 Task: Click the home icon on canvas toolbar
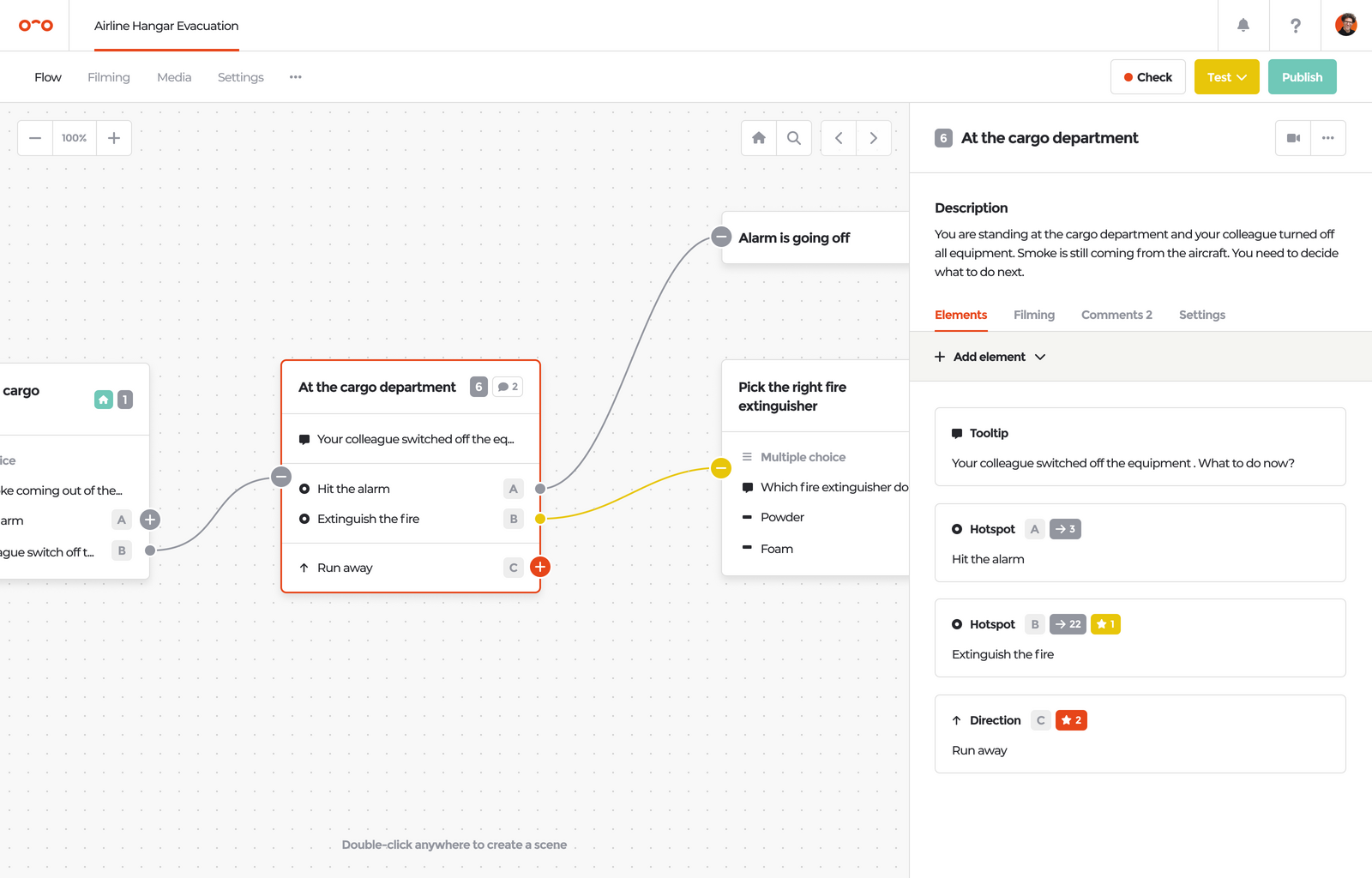coord(759,138)
